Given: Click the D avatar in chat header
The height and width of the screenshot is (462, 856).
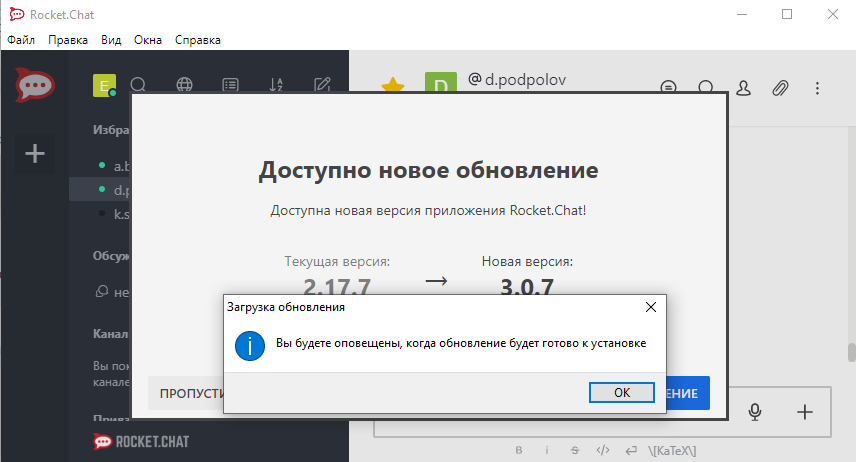Looking at the screenshot, I should tap(441, 82).
